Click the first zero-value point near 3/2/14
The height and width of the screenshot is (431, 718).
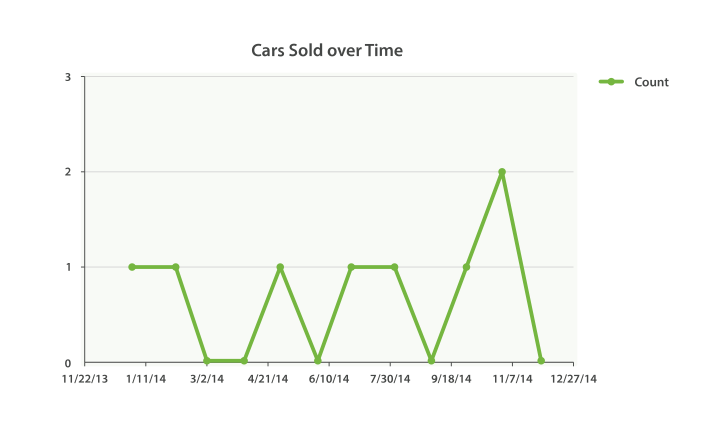(207, 360)
